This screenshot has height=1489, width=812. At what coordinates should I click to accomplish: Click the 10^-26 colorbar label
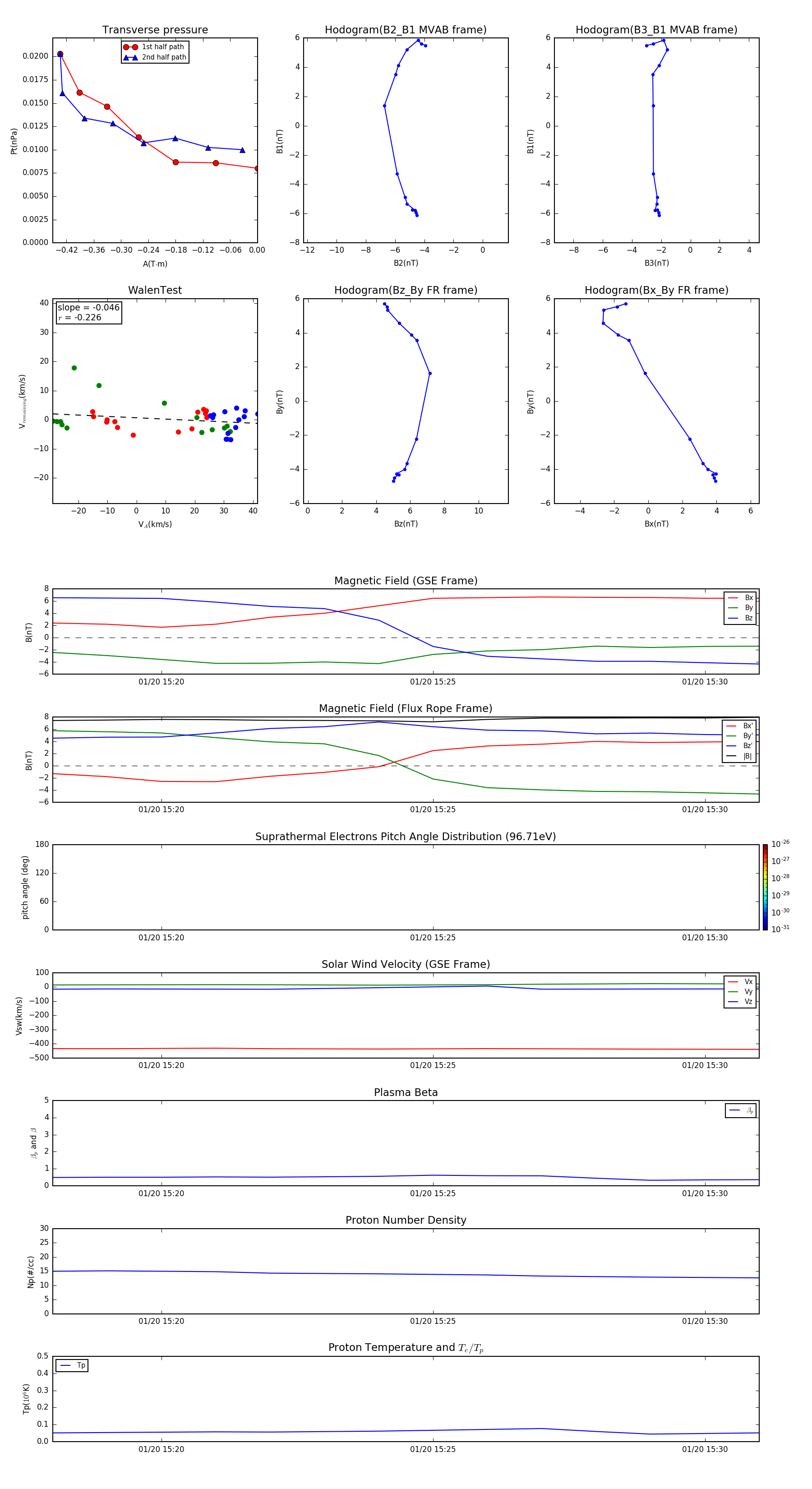780,844
